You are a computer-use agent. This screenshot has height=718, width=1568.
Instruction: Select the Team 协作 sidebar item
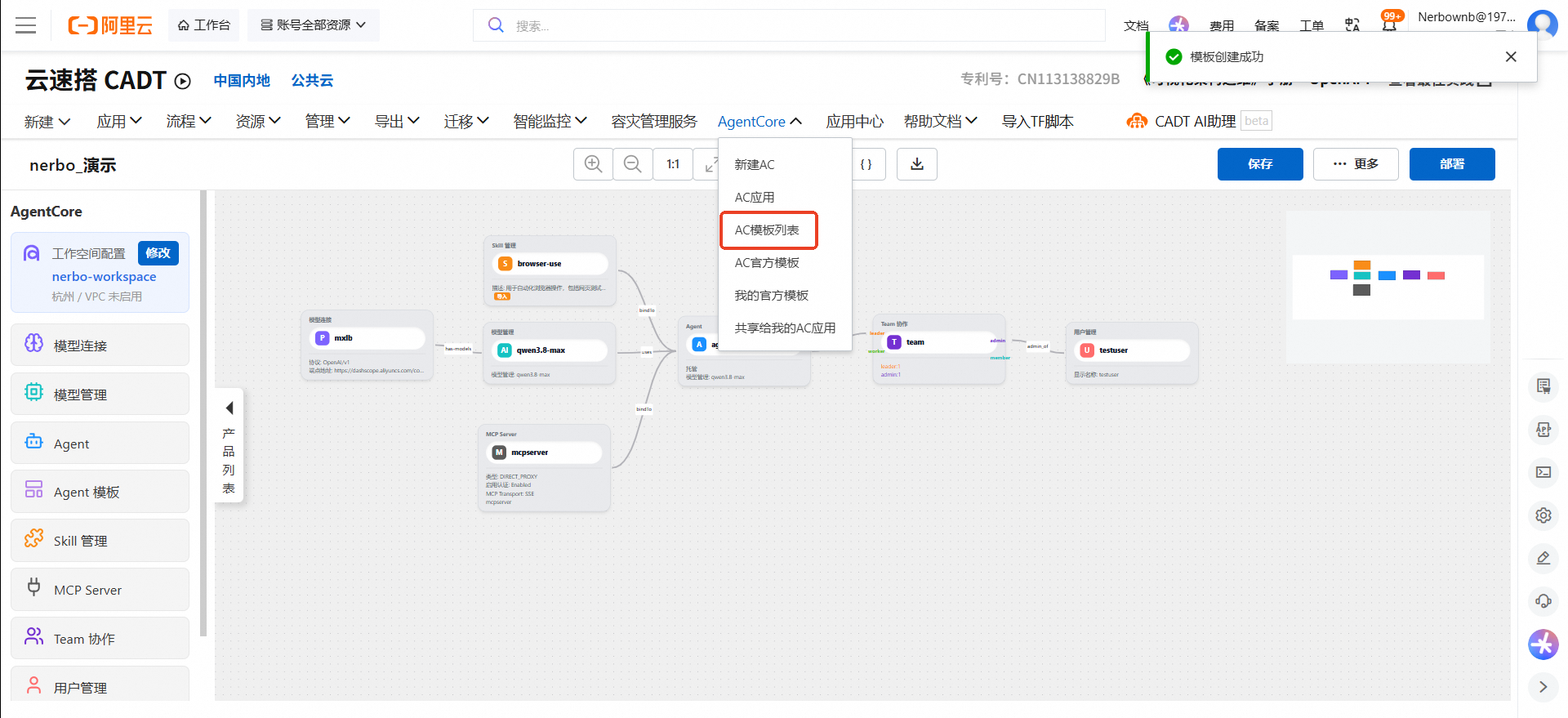(x=100, y=639)
